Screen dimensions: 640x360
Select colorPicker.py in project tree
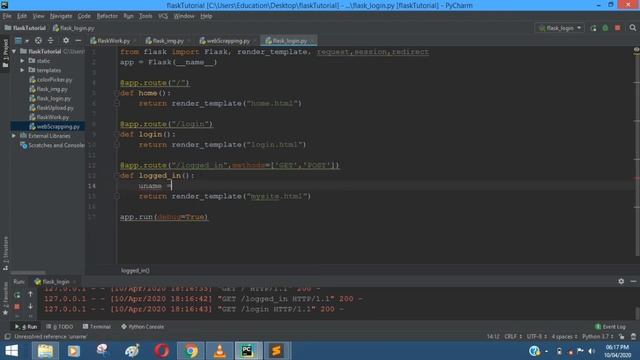click(51, 80)
